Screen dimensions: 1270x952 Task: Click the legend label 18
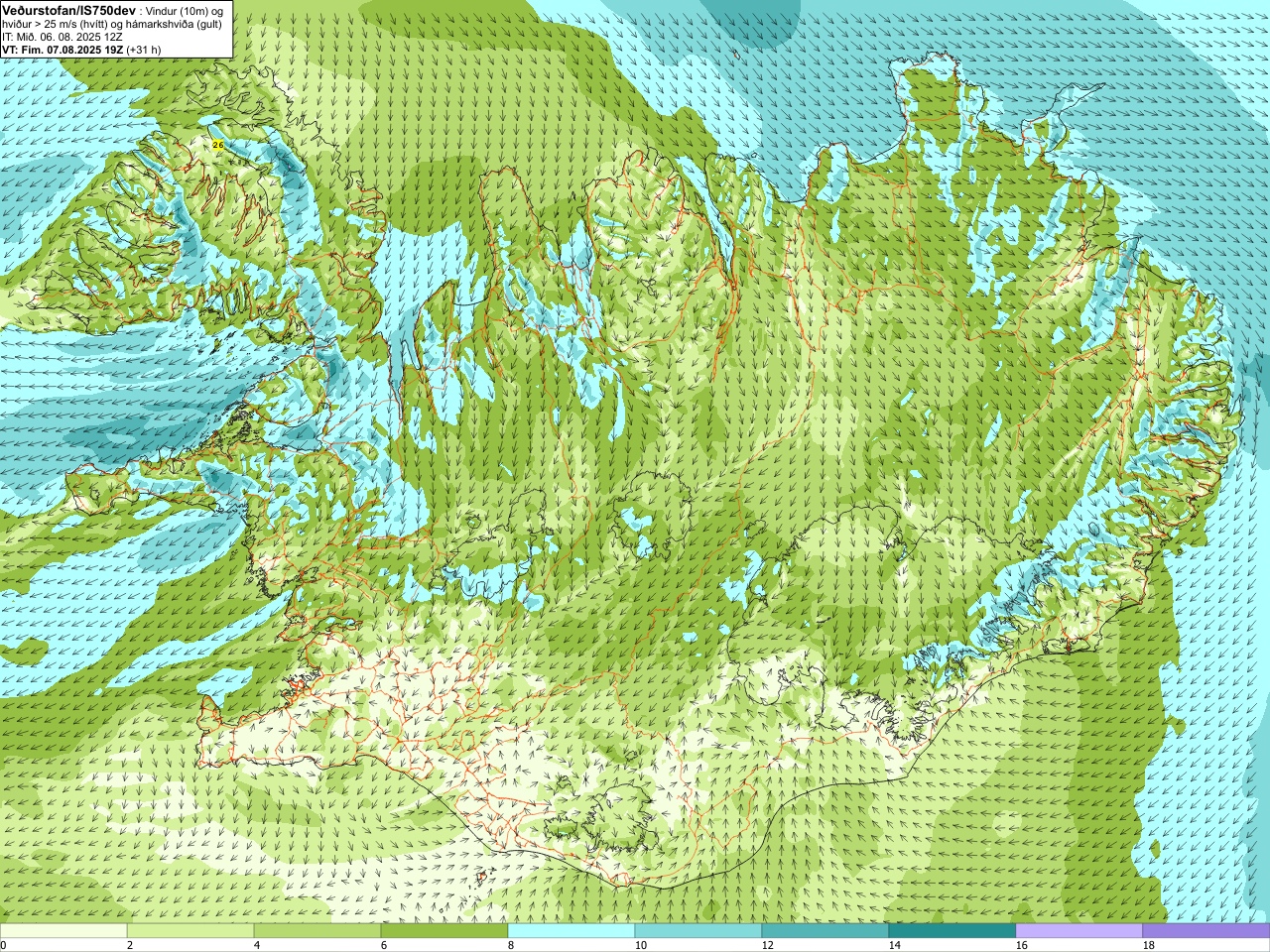[1148, 945]
